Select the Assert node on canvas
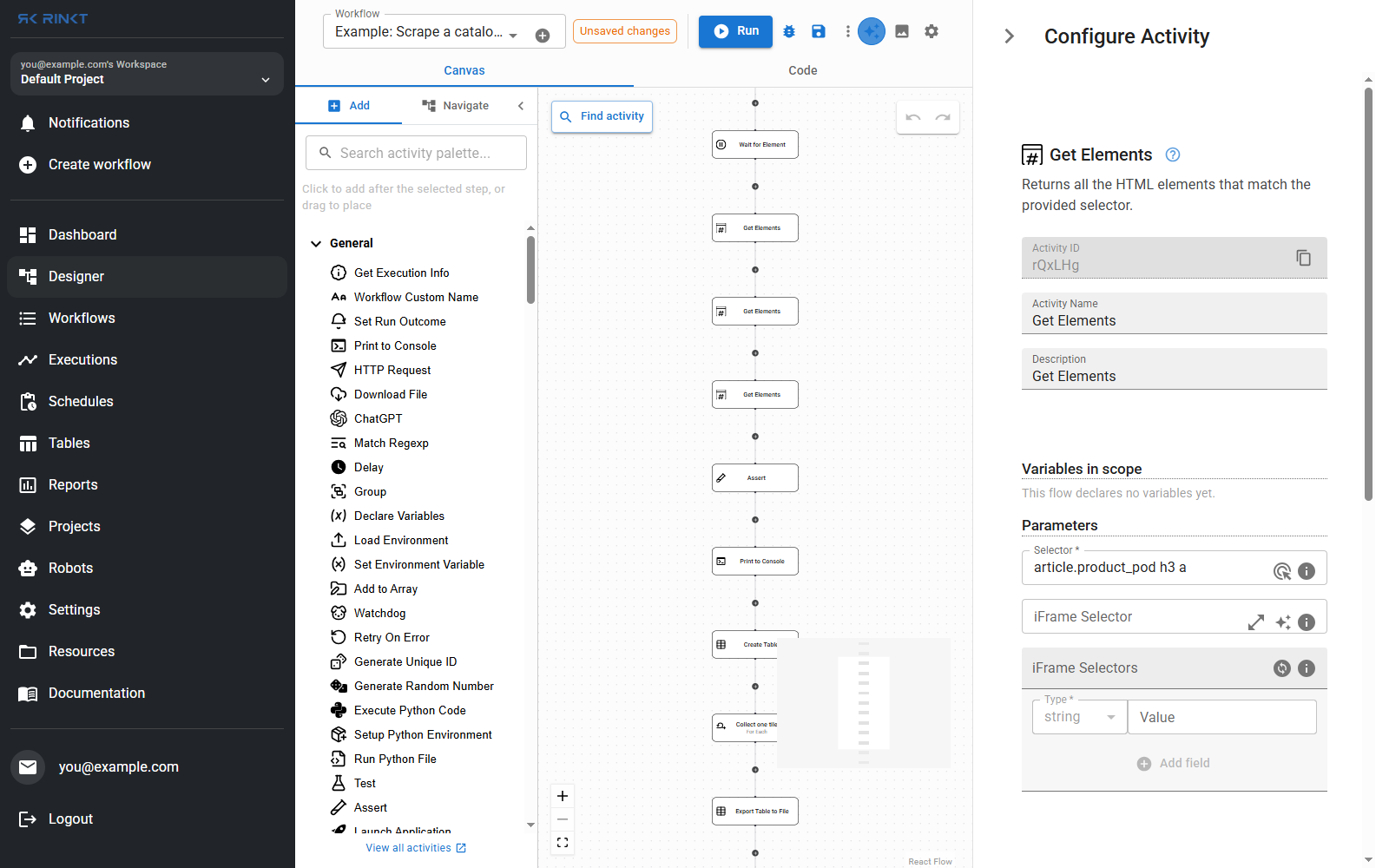 click(755, 478)
